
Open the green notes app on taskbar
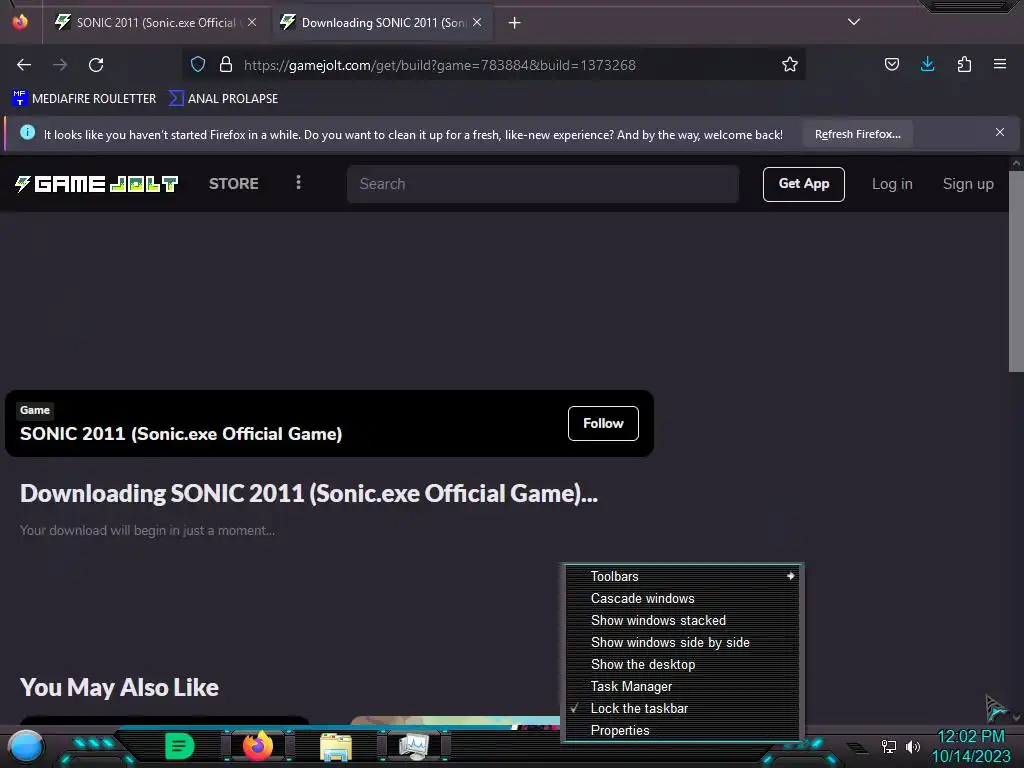click(x=180, y=746)
